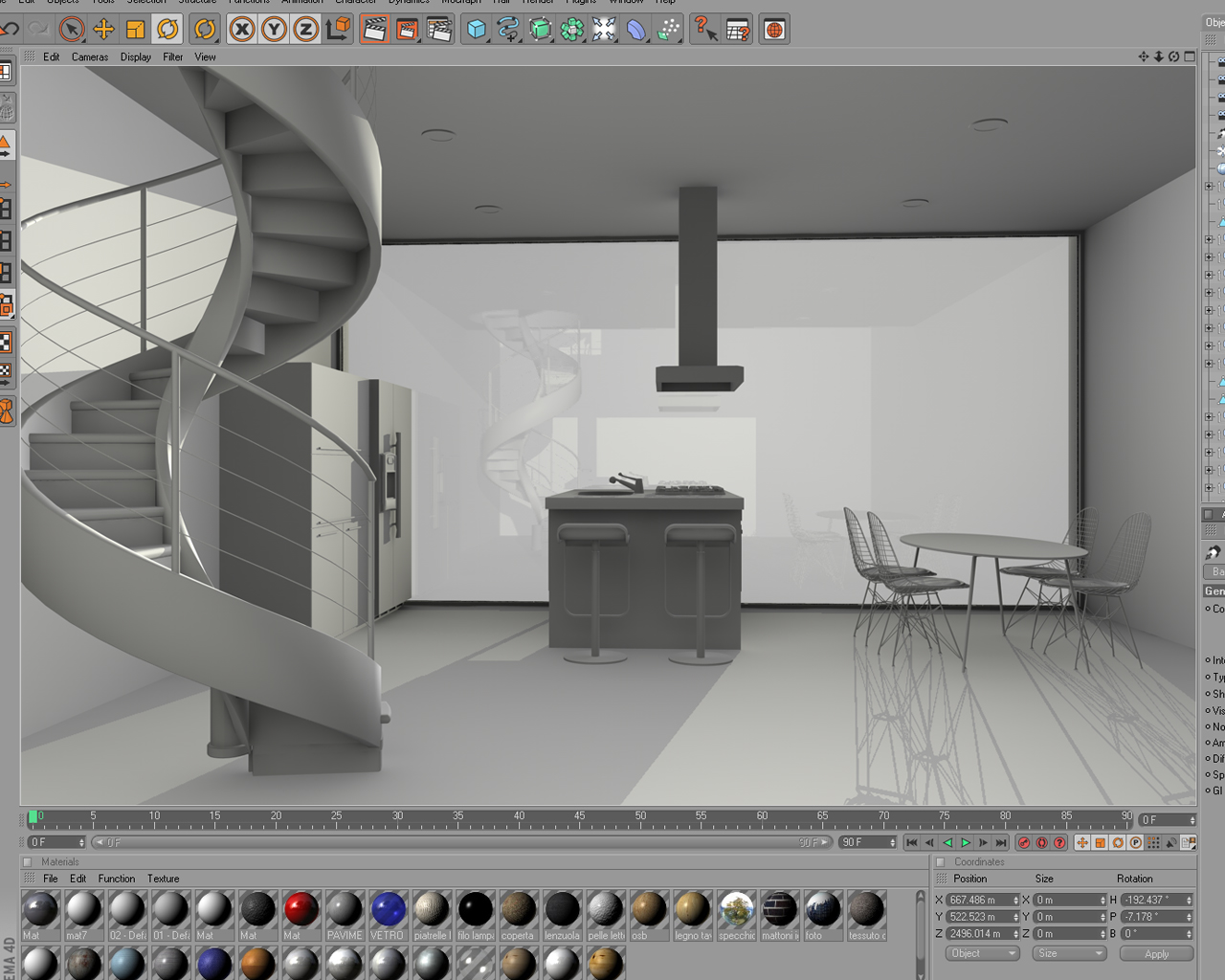Open the Texture menu in Materials panel

click(x=163, y=879)
